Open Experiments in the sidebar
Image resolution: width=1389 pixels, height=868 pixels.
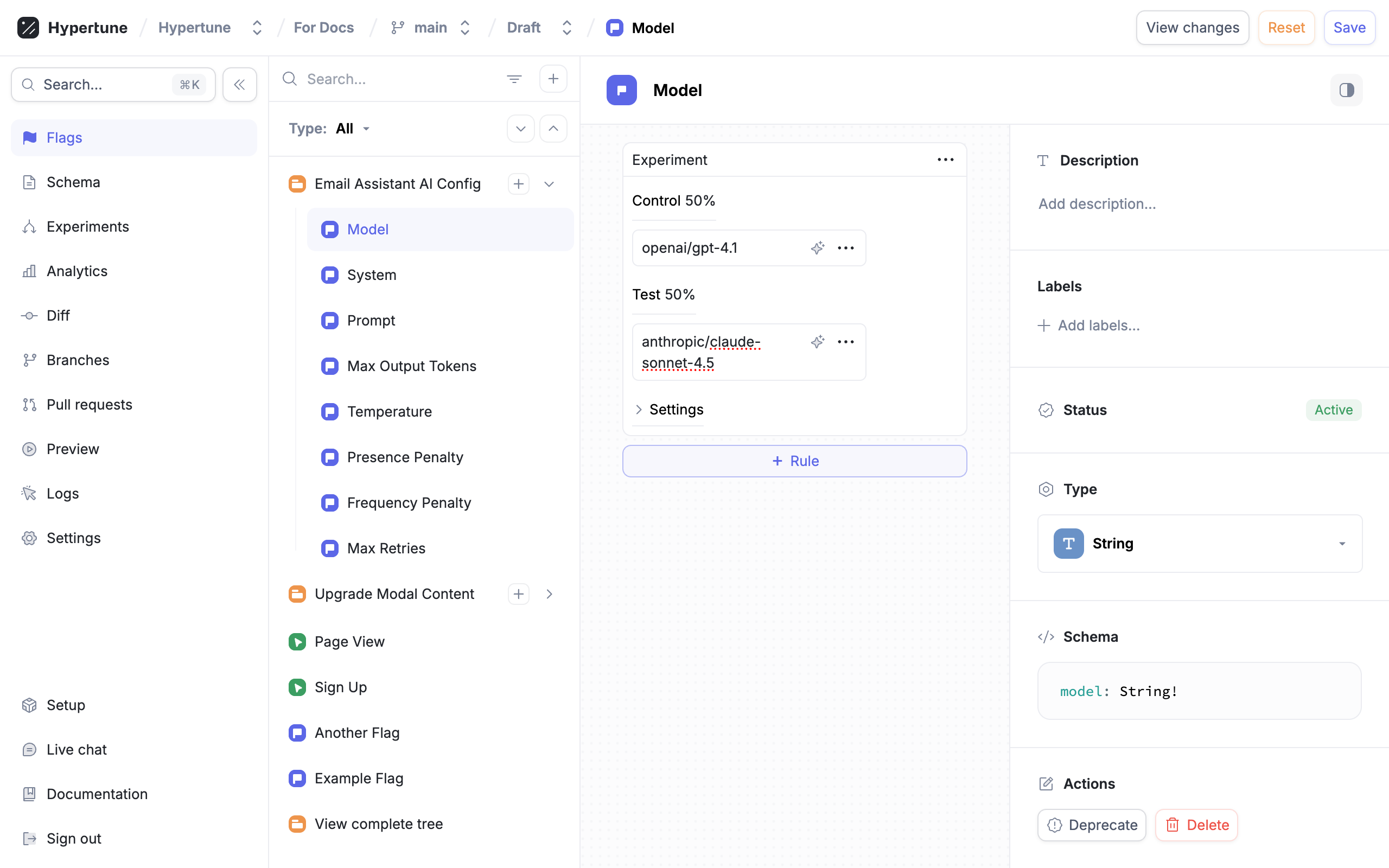[87, 226]
